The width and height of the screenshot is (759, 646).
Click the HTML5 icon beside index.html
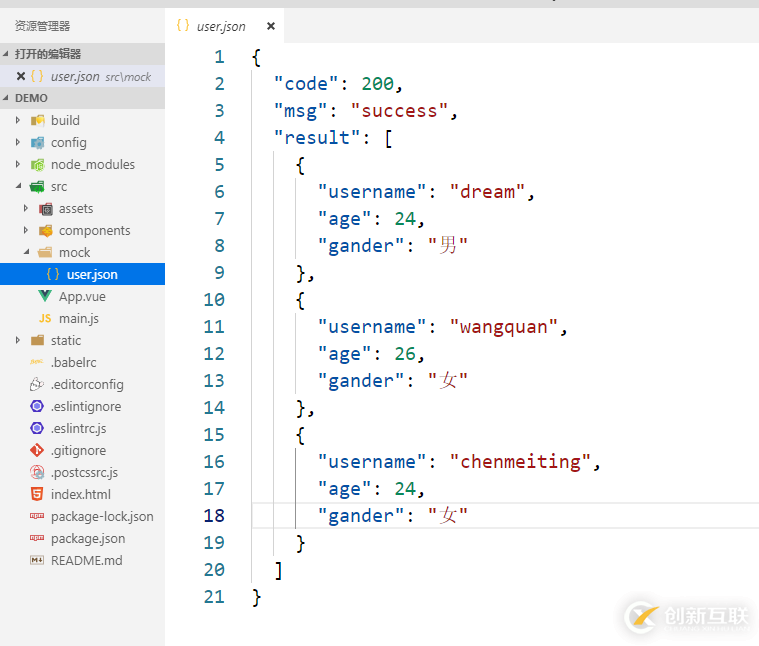pyautogui.click(x=37, y=494)
